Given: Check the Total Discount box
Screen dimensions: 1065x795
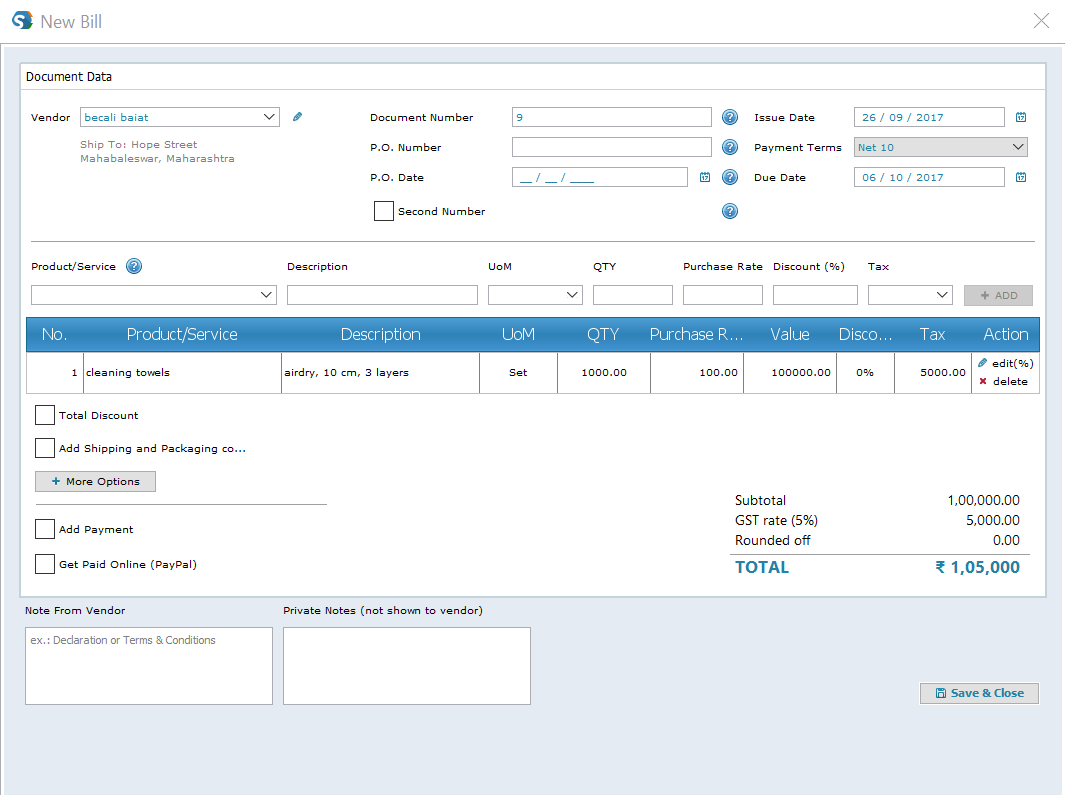Looking at the screenshot, I should (45, 415).
